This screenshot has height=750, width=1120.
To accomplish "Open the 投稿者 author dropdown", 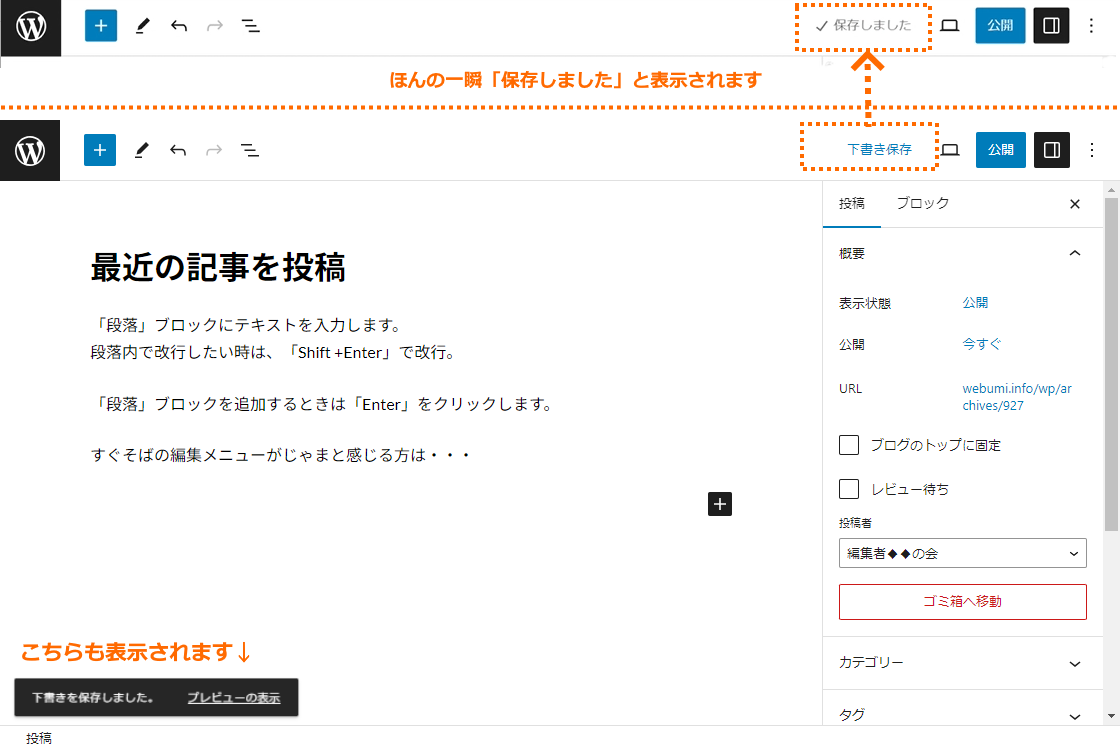I will point(962,553).
